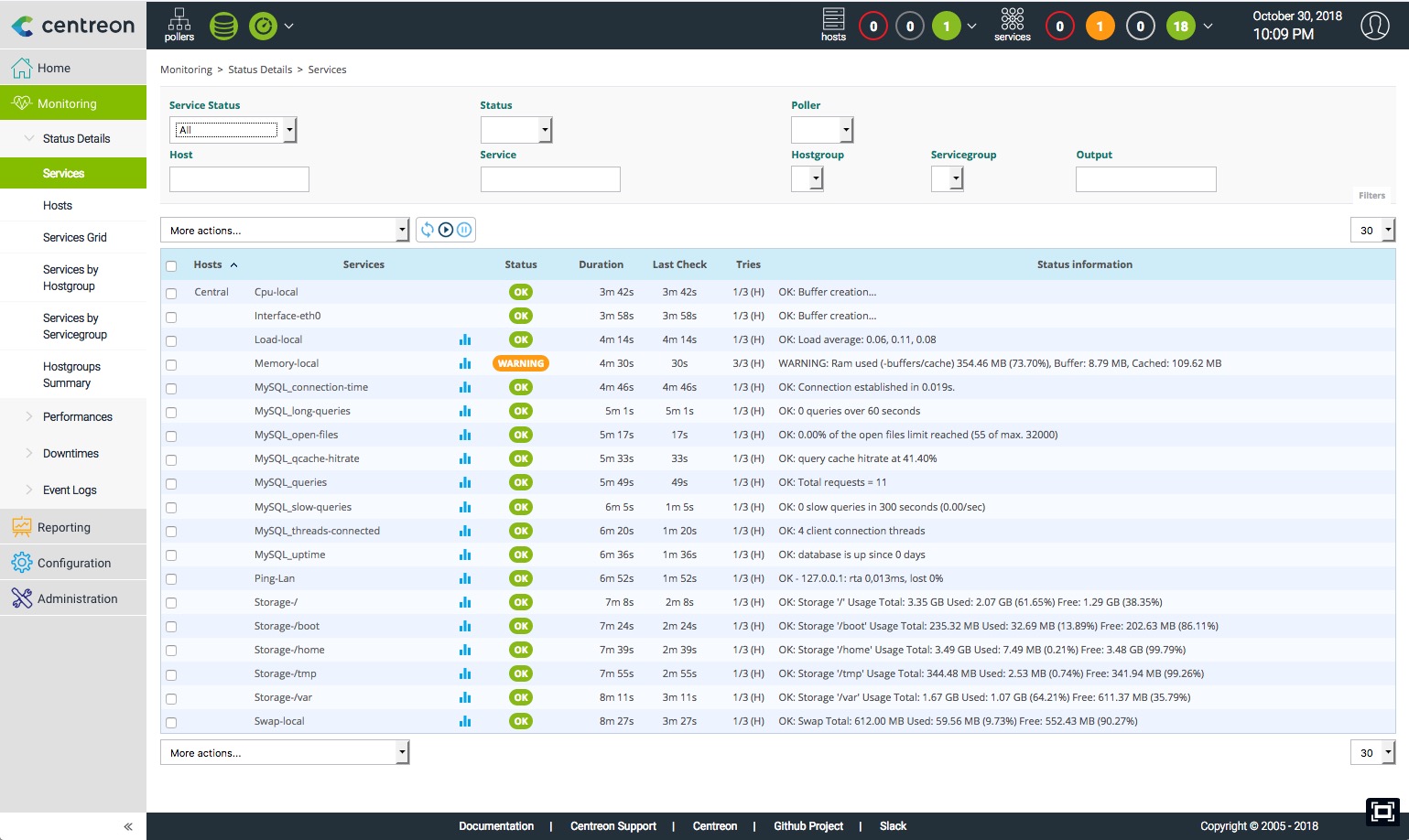
Task: Click the orange warning services counter
Action: [1100, 27]
